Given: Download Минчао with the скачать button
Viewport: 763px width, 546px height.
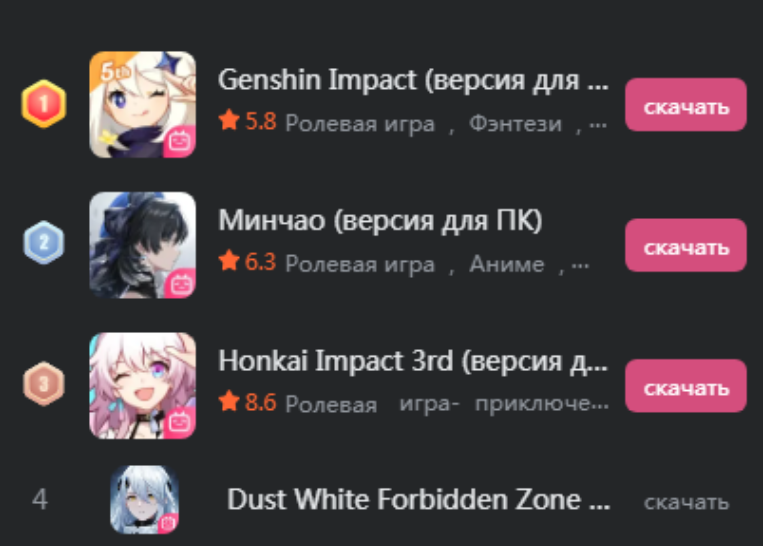Looking at the screenshot, I should click(x=686, y=245).
